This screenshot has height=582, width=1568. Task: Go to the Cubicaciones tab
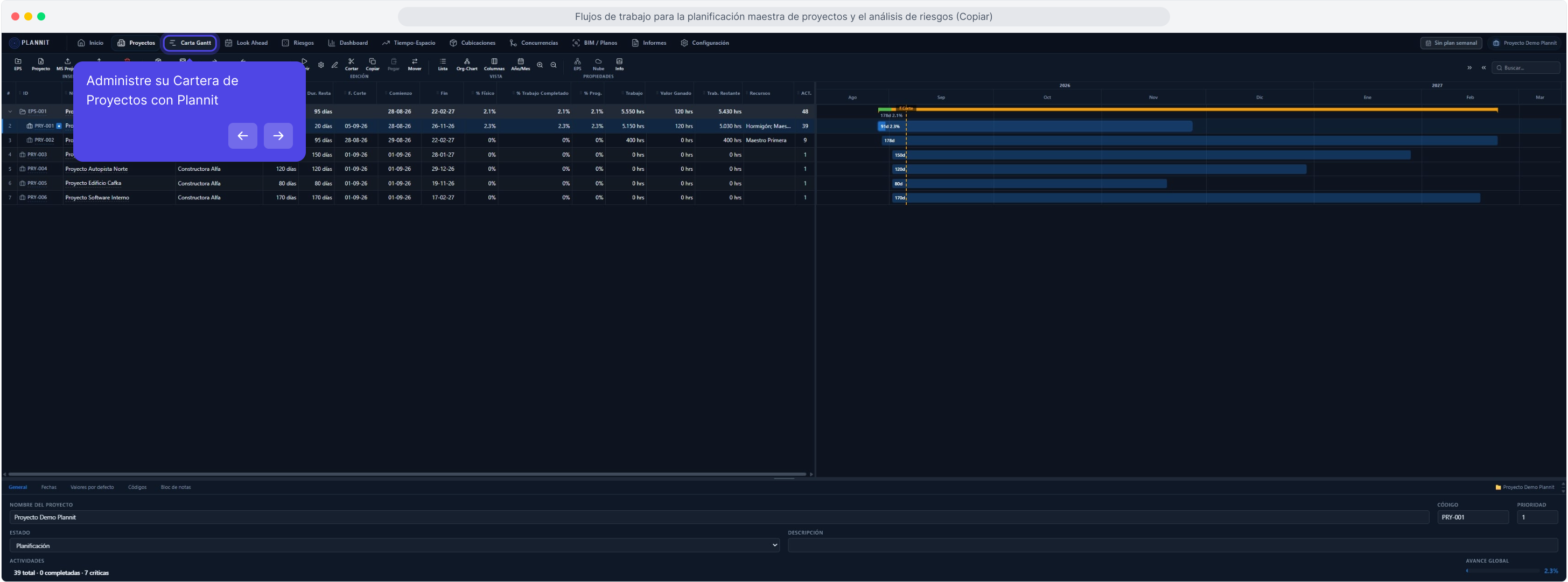[472, 43]
